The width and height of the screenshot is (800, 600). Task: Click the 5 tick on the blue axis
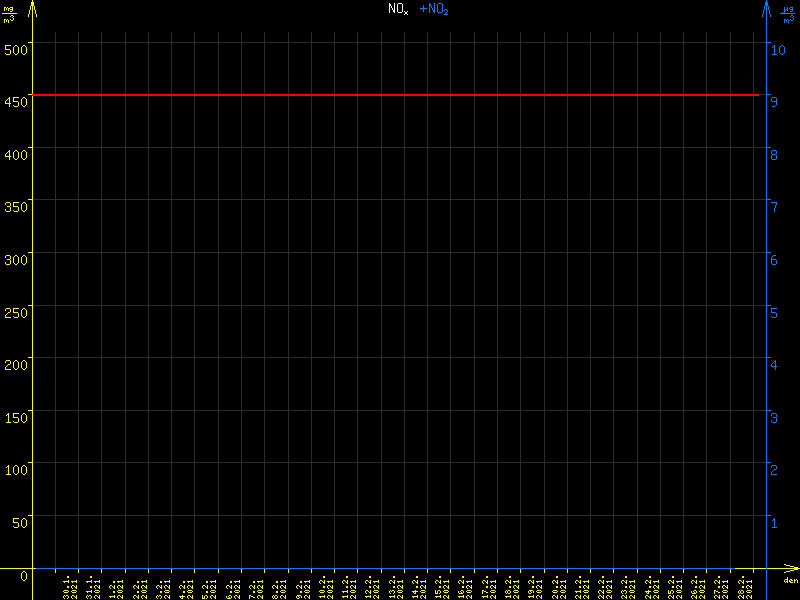point(773,311)
